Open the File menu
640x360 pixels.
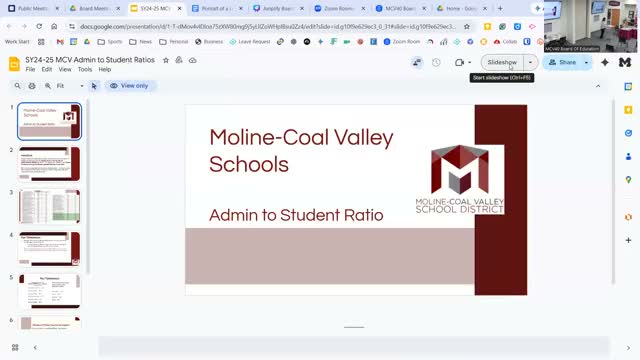(x=30, y=69)
